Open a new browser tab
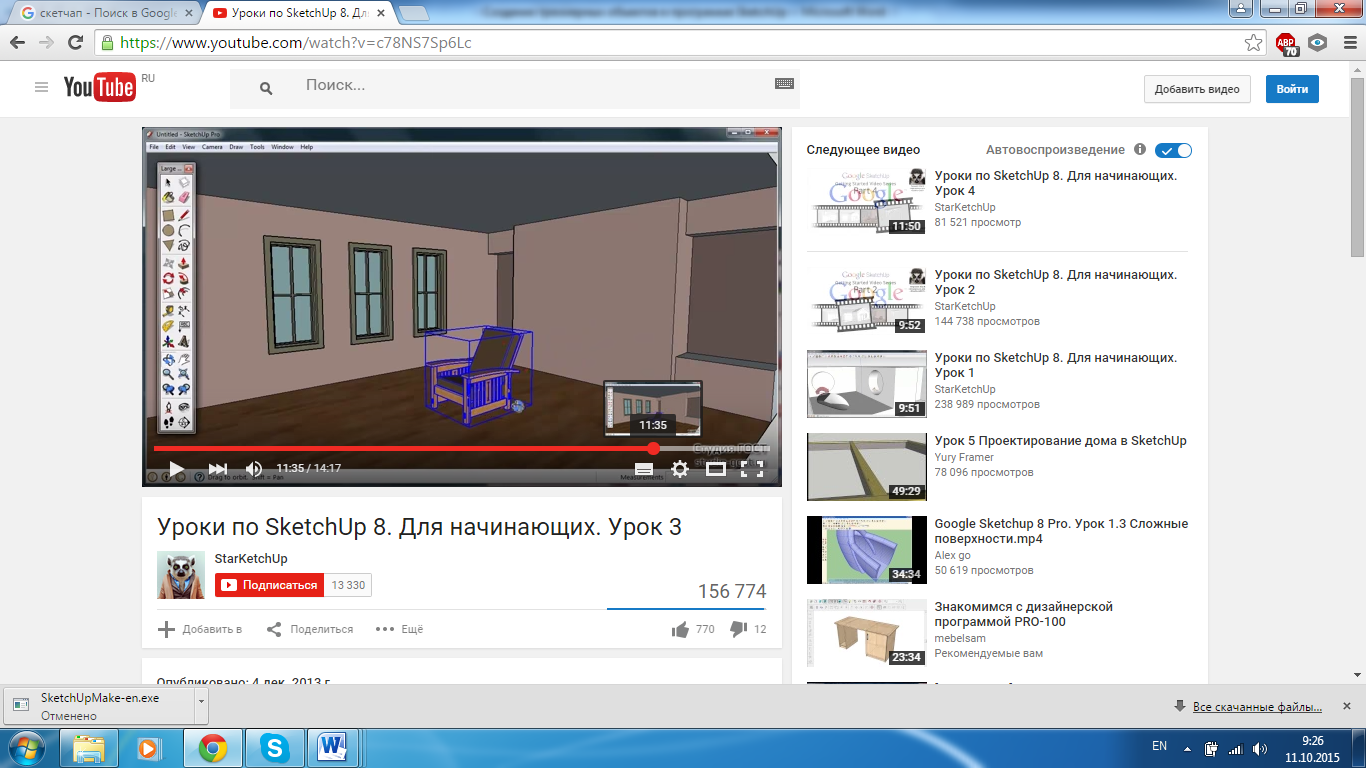Screen dimensions: 1366x768 414,14
